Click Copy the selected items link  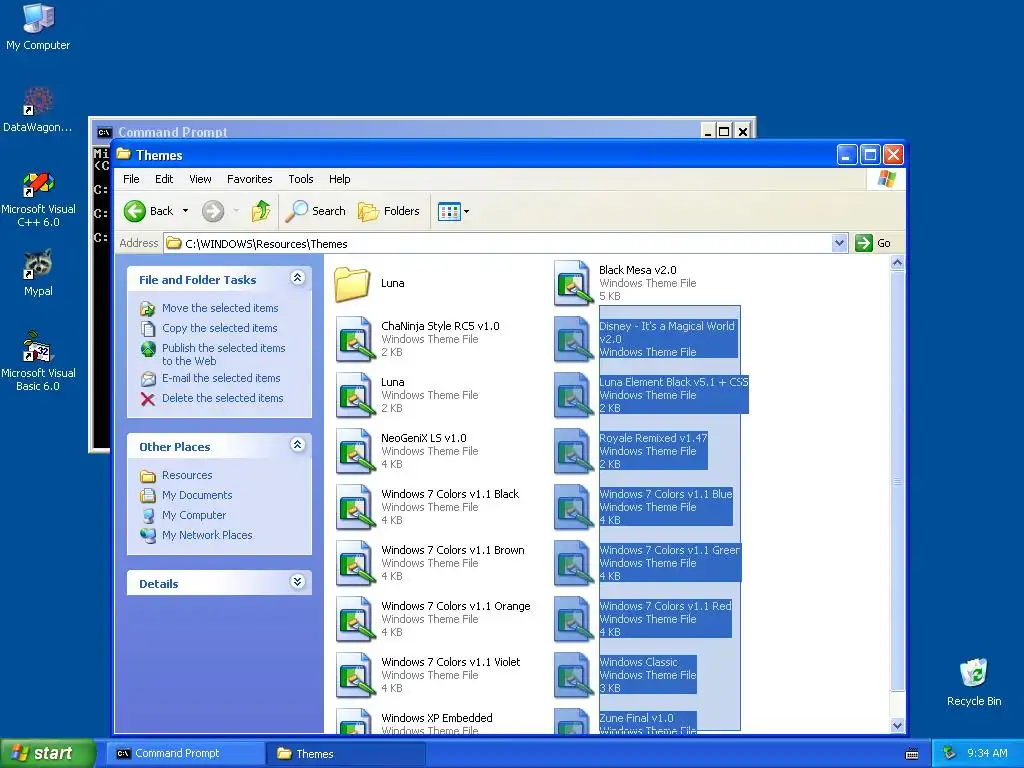219,328
